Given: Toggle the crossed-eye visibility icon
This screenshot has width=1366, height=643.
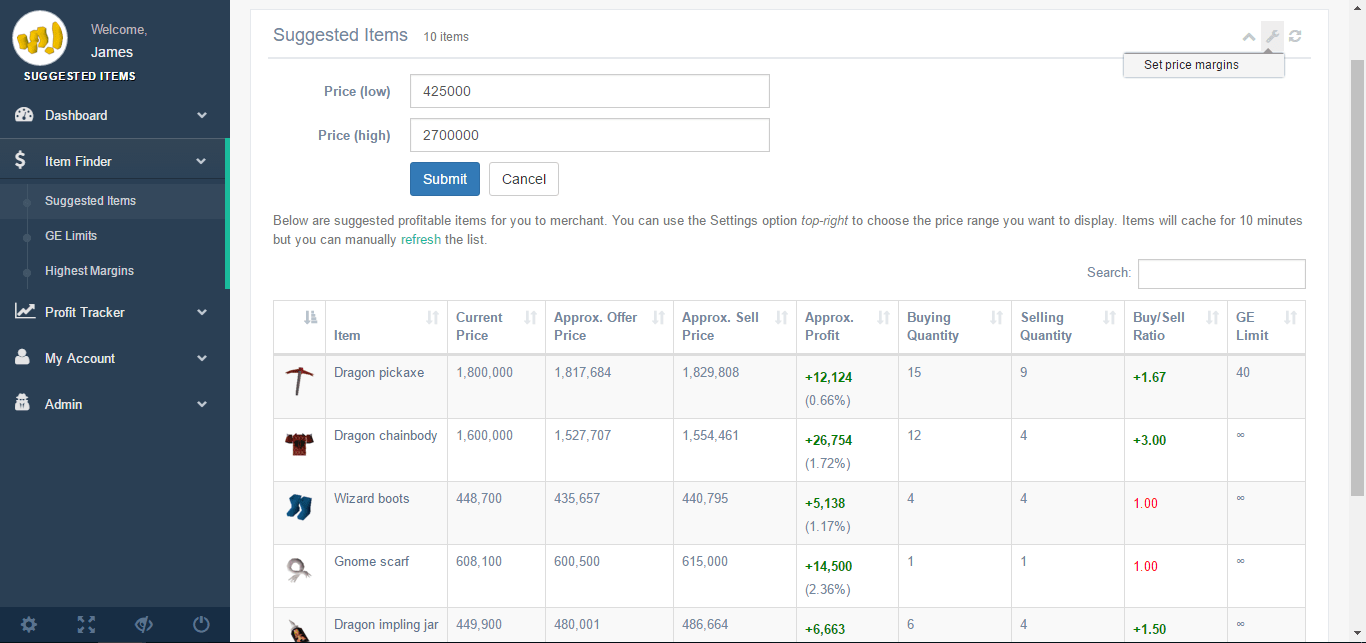Looking at the screenshot, I should coord(144,625).
